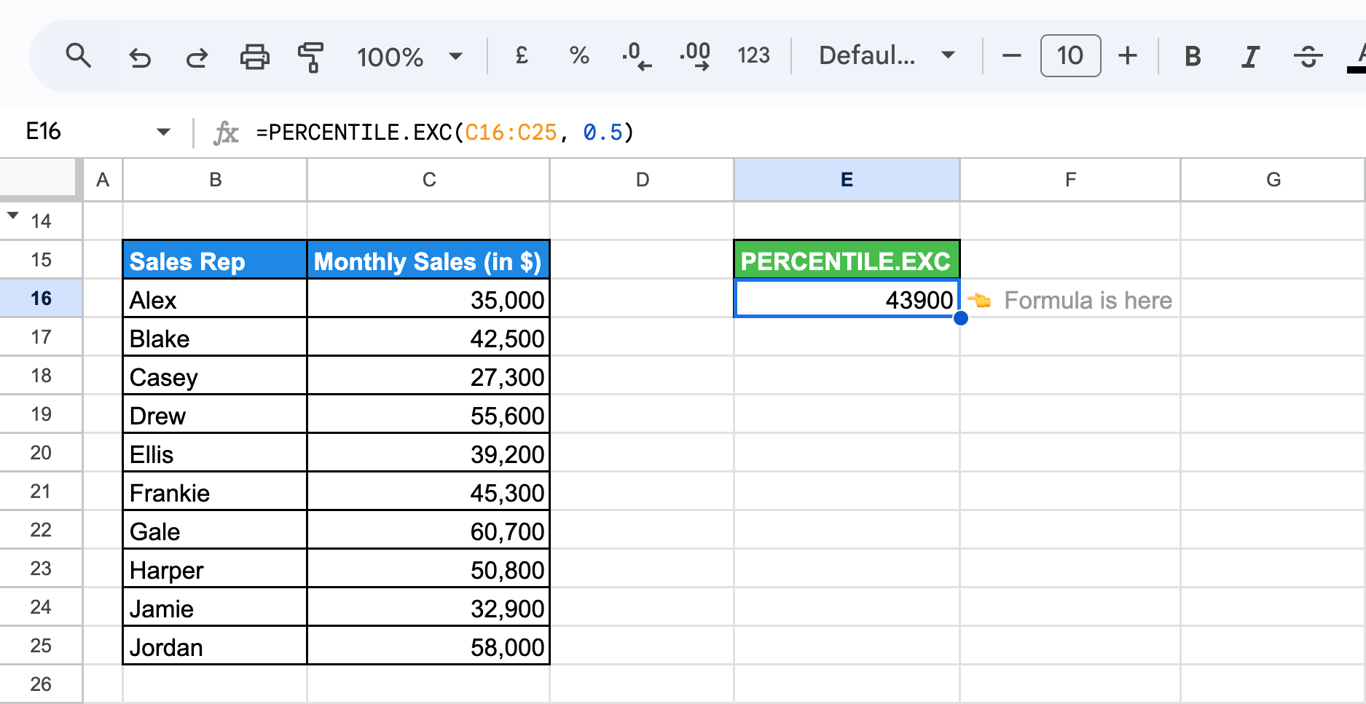Viewport: 1366px width, 704px height.
Task: Open the 100% zoom dropdown
Action: tap(410, 56)
